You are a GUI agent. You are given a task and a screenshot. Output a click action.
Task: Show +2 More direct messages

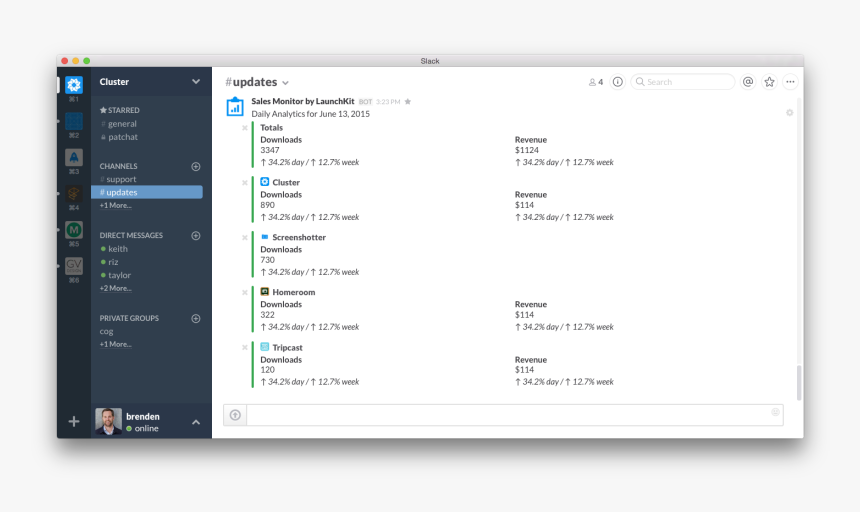[x=115, y=288]
